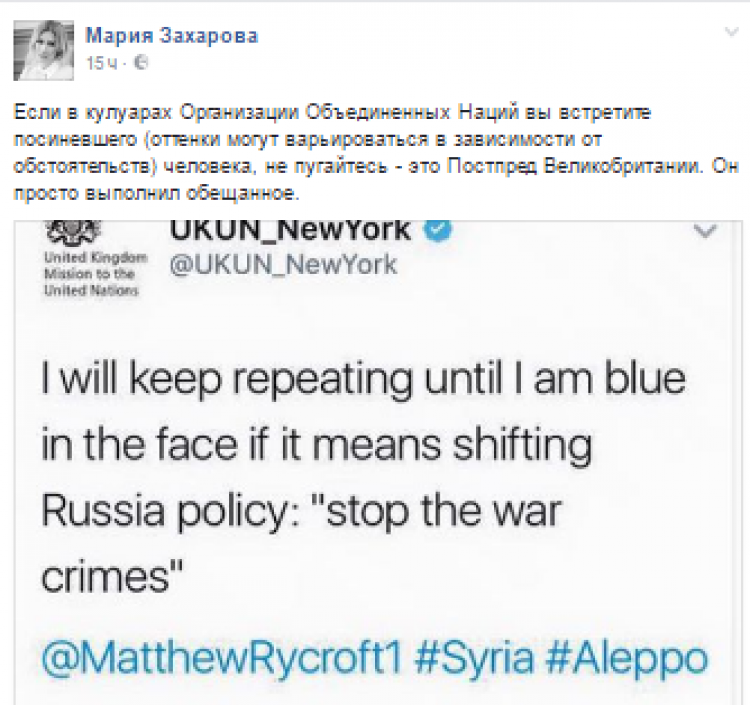750x705 pixels.
Task: Open the UKUN_NewYork display name
Action: coord(290,230)
